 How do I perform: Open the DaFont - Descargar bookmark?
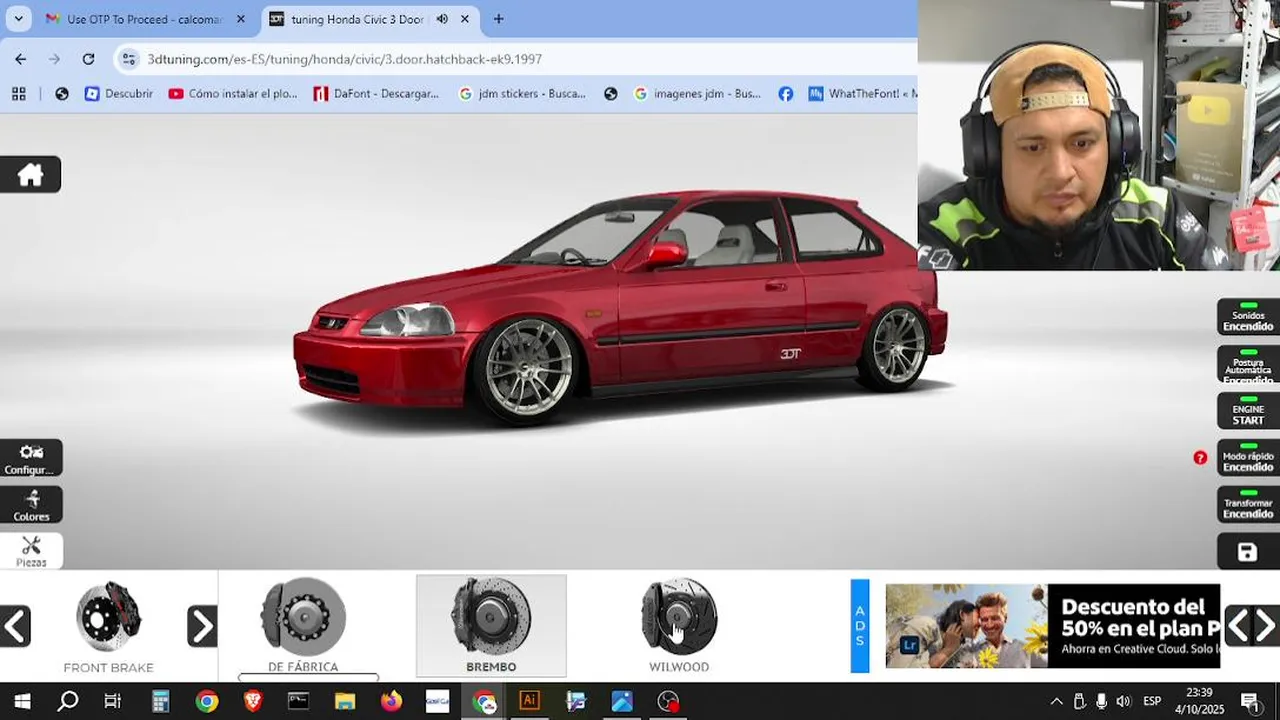tap(376, 93)
